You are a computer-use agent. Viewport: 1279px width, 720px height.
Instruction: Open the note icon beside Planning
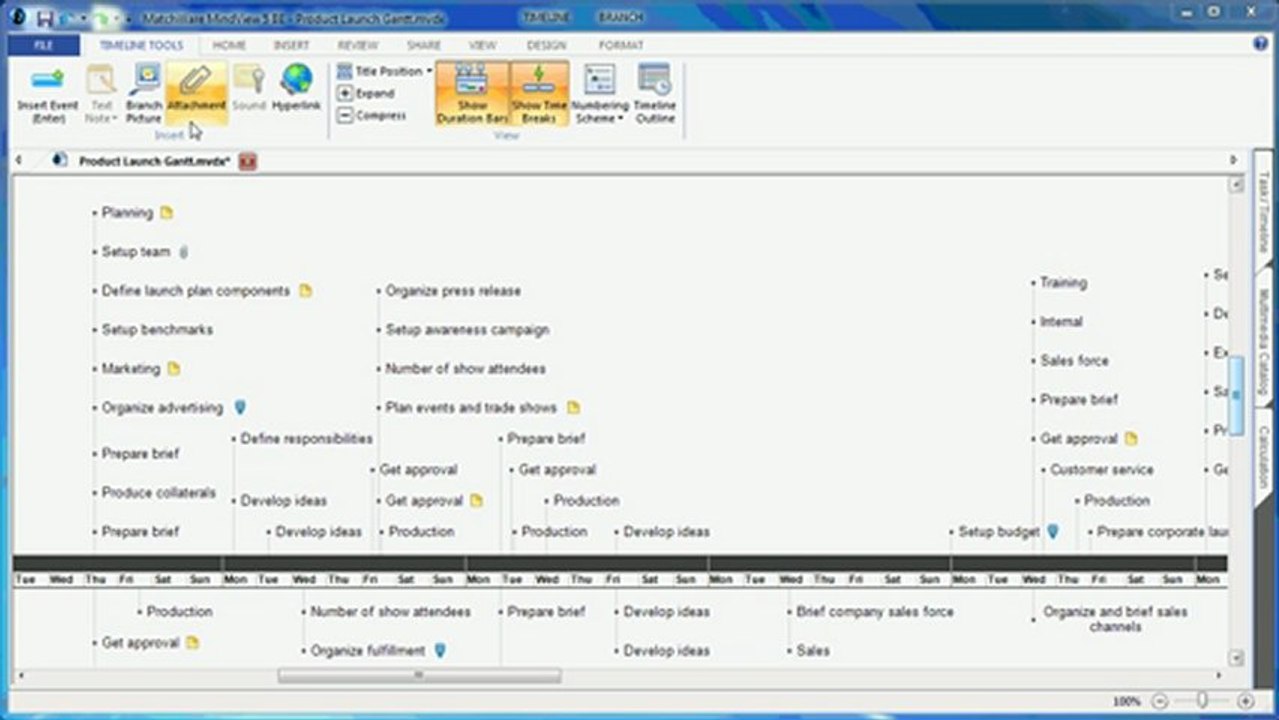click(167, 212)
